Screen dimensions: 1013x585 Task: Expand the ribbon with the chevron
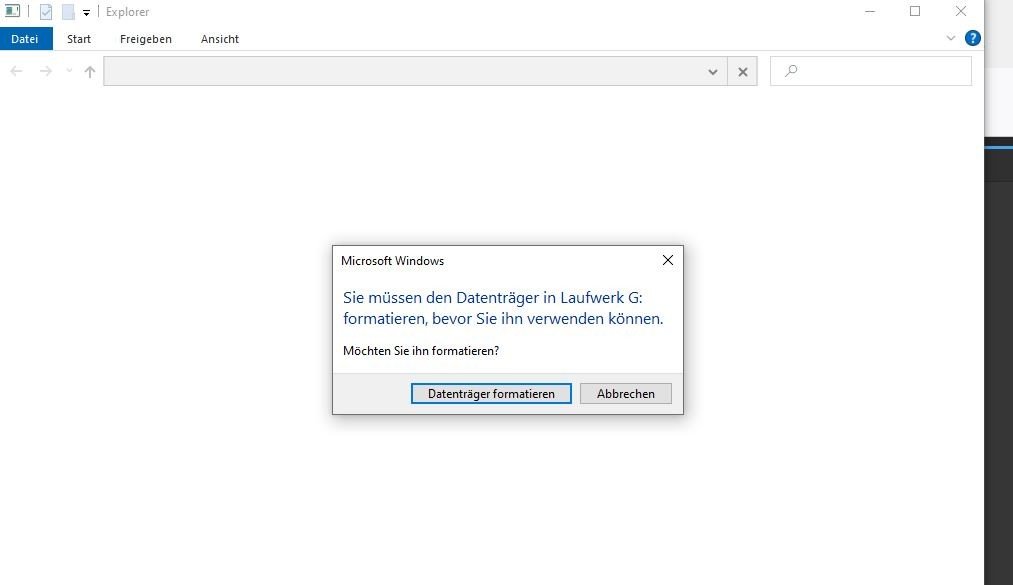point(950,38)
